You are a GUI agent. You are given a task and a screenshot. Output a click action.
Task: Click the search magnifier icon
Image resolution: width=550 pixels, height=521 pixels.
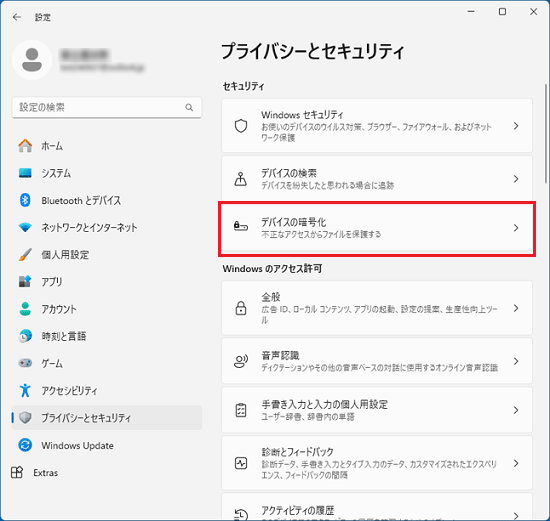pyautogui.click(x=189, y=107)
